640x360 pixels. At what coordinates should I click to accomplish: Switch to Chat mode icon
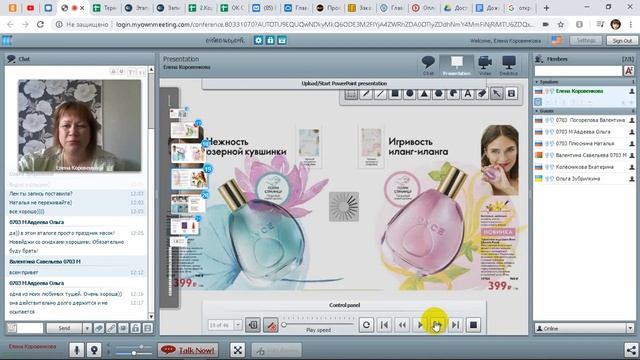tap(428, 65)
